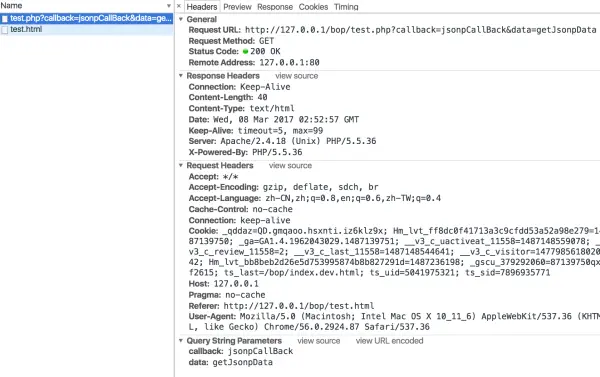Click the test.php file icon
The width and height of the screenshot is (600, 377).
pos(5,18)
